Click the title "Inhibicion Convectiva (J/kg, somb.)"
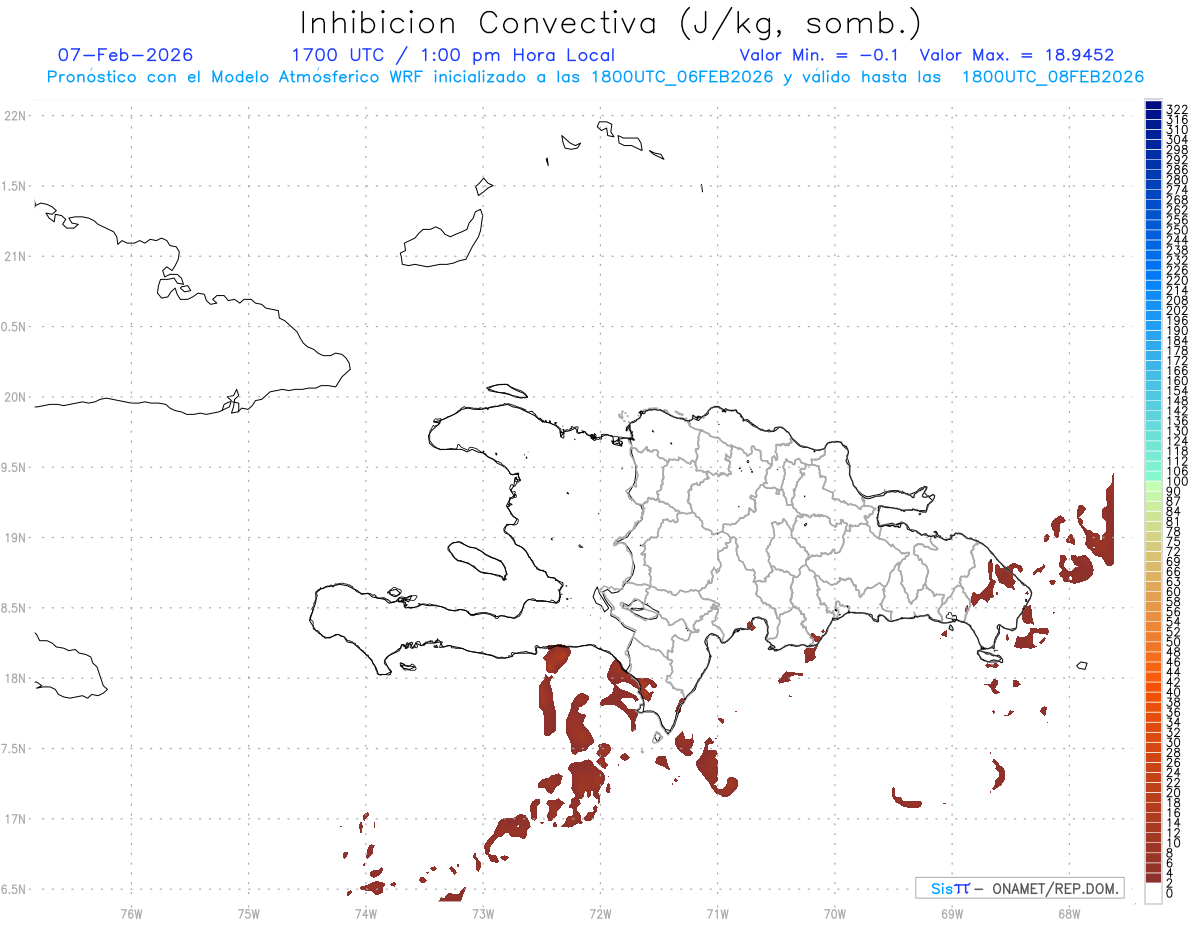This screenshot has height=927, width=1200. [611, 23]
